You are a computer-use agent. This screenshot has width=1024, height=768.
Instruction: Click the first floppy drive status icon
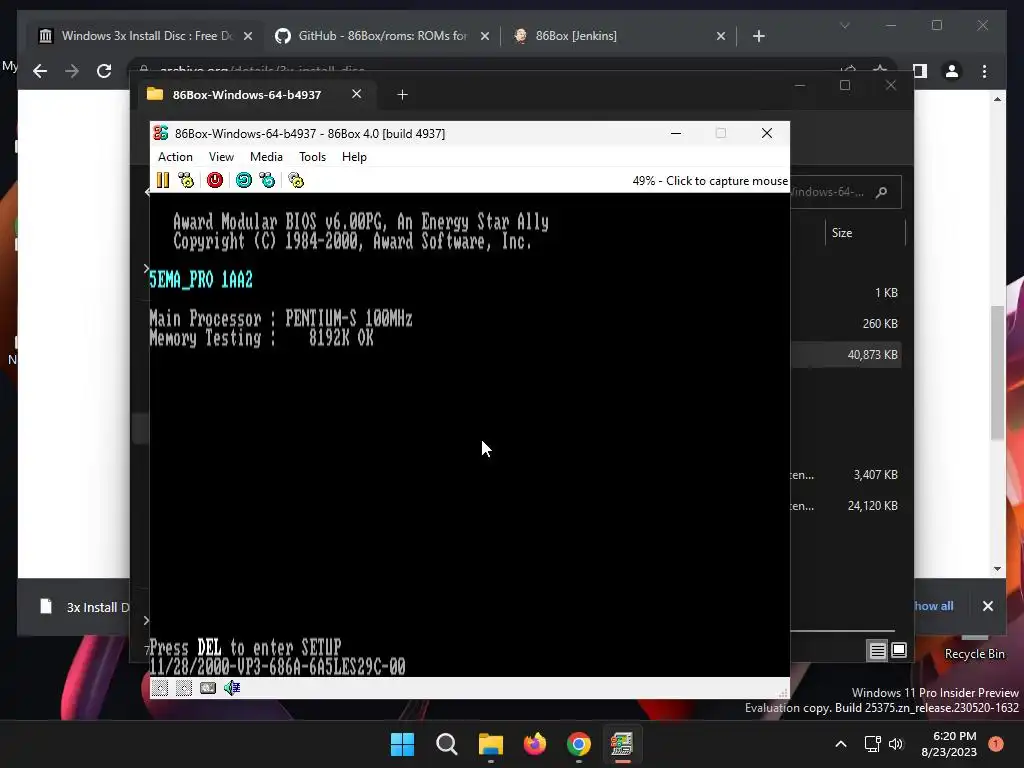[x=160, y=688]
